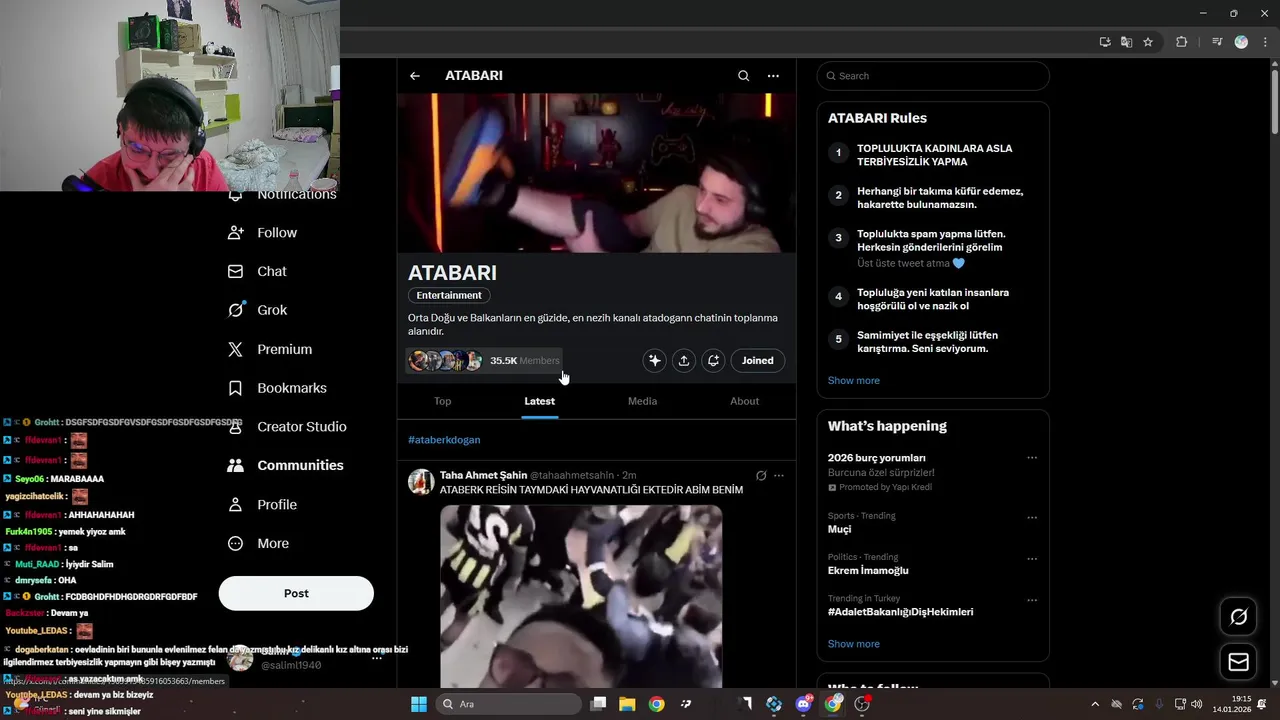This screenshot has width=1280, height=720.
Task: Click the translate page icon in address bar
Action: click(x=1126, y=42)
